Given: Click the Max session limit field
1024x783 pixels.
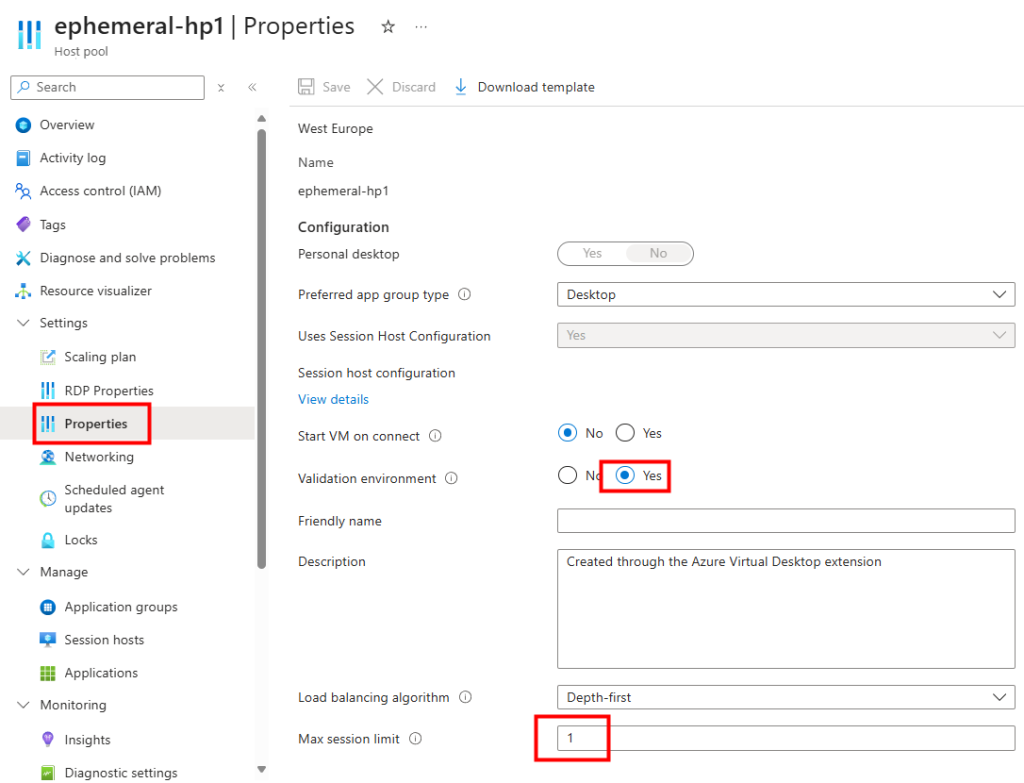Looking at the screenshot, I should click(786, 739).
